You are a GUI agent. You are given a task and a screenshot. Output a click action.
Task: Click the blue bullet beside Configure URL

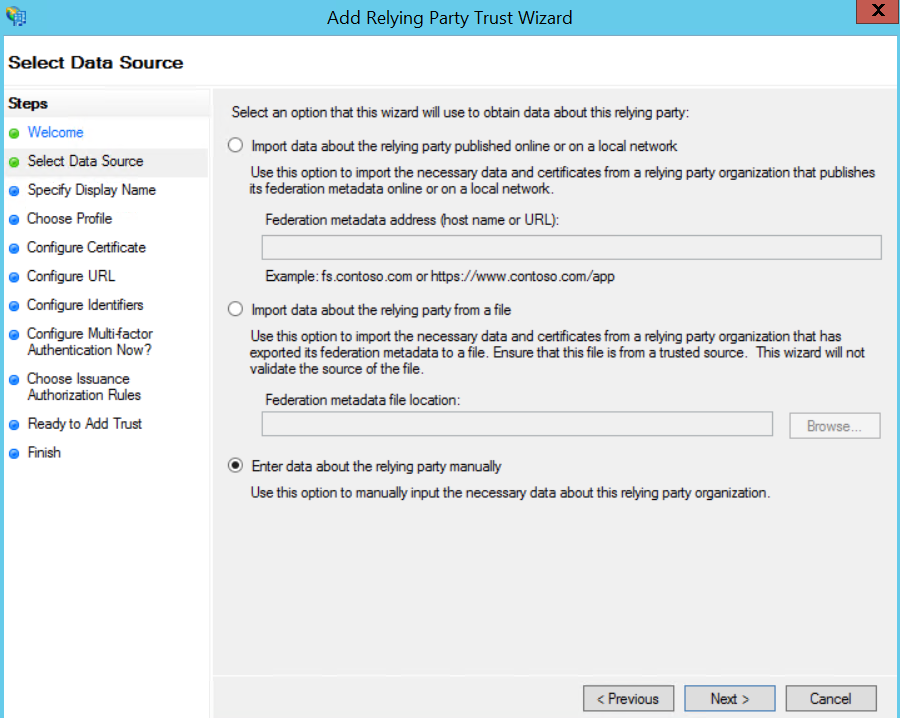[14, 277]
